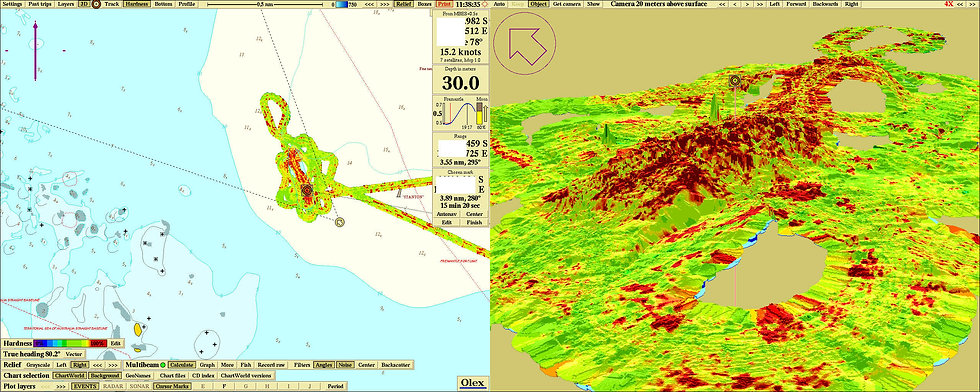Click the blue depth color gradient 0–750
Screen dimensions: 980x392
[x=341, y=4]
